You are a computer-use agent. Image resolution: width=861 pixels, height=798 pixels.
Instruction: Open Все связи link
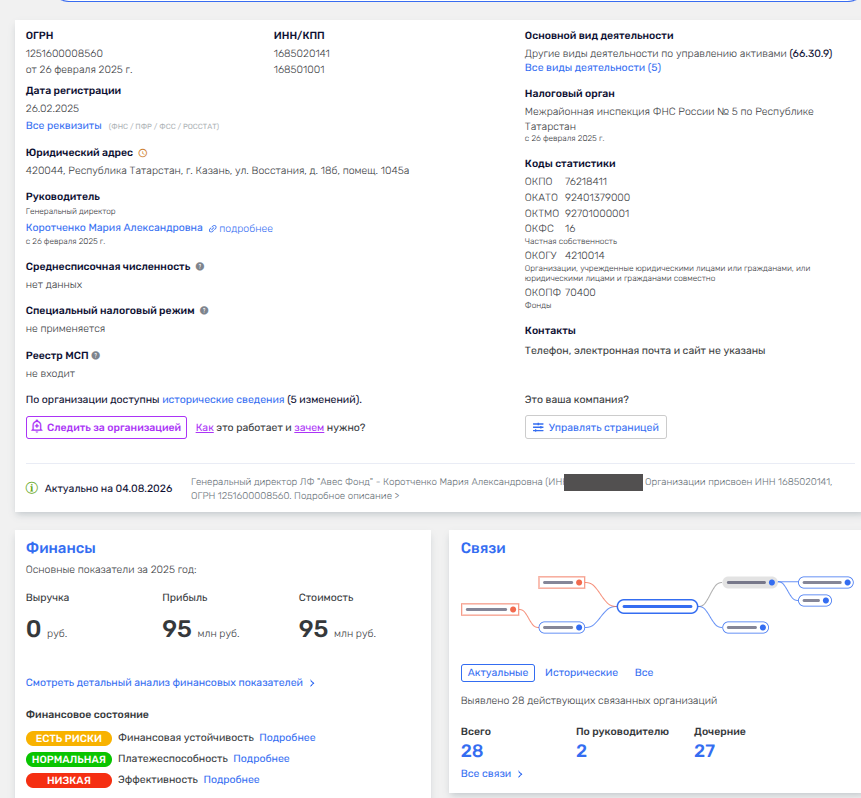(491, 773)
